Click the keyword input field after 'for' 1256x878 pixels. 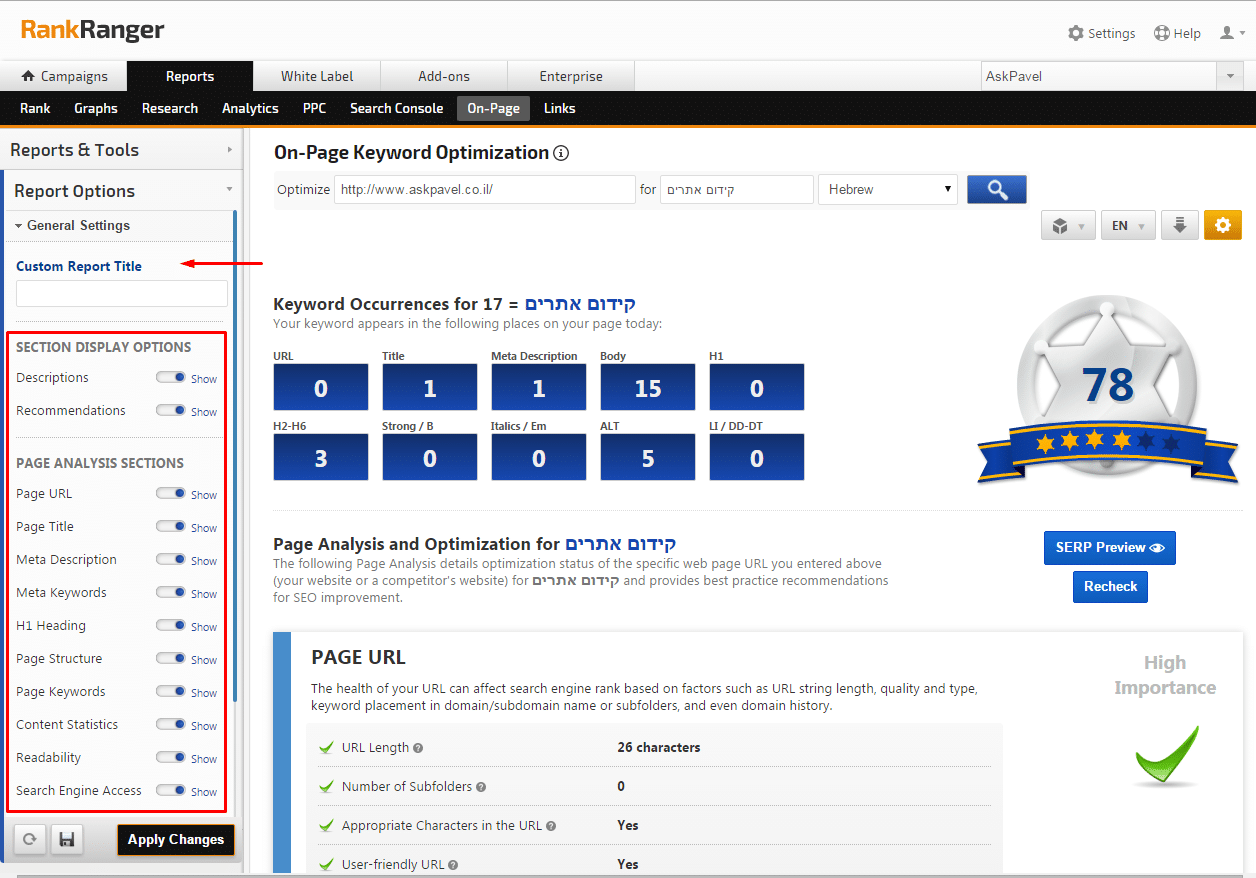pyautogui.click(x=737, y=189)
